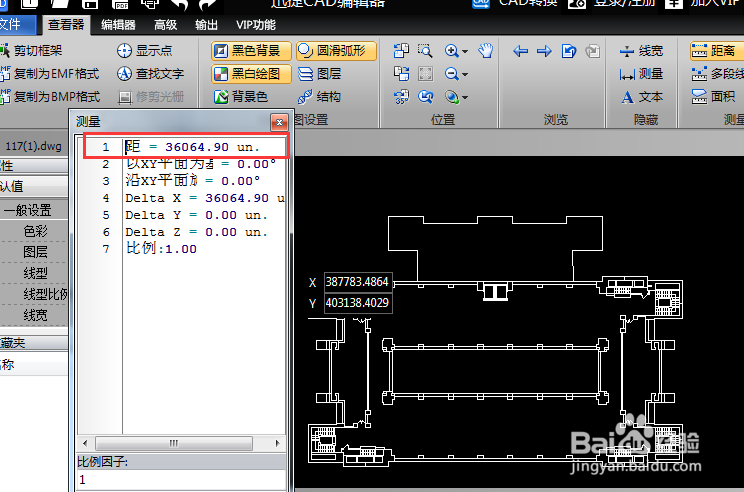Click the zoom in magnifier icon

coord(452,50)
